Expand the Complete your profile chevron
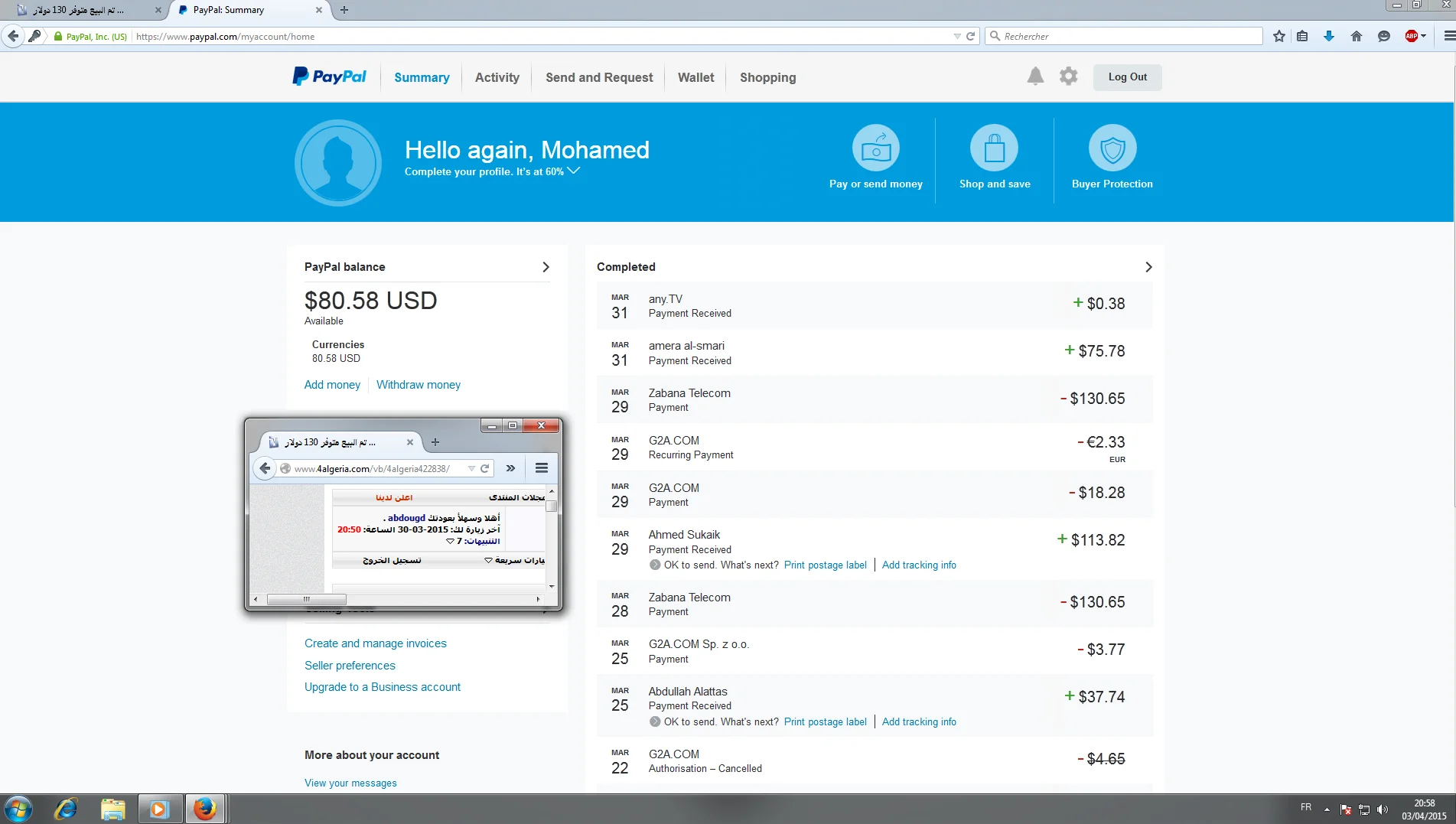The width and height of the screenshot is (1456, 824). 574,171
